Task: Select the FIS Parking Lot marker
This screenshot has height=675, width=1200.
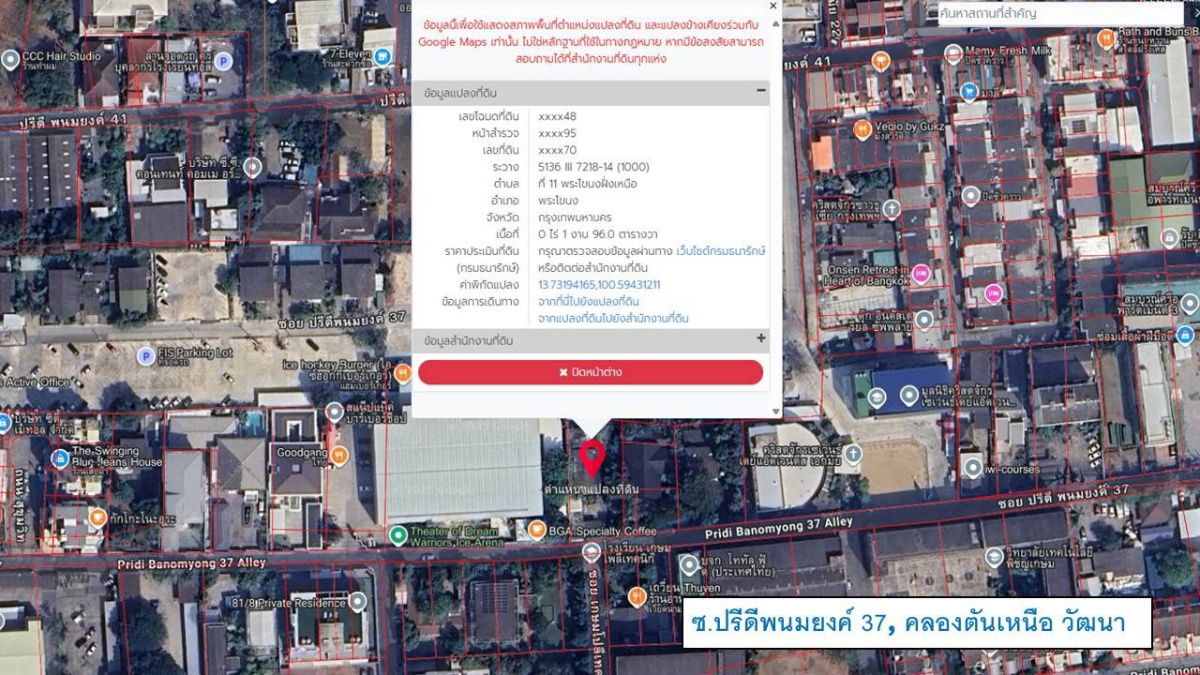Action: click(x=146, y=355)
